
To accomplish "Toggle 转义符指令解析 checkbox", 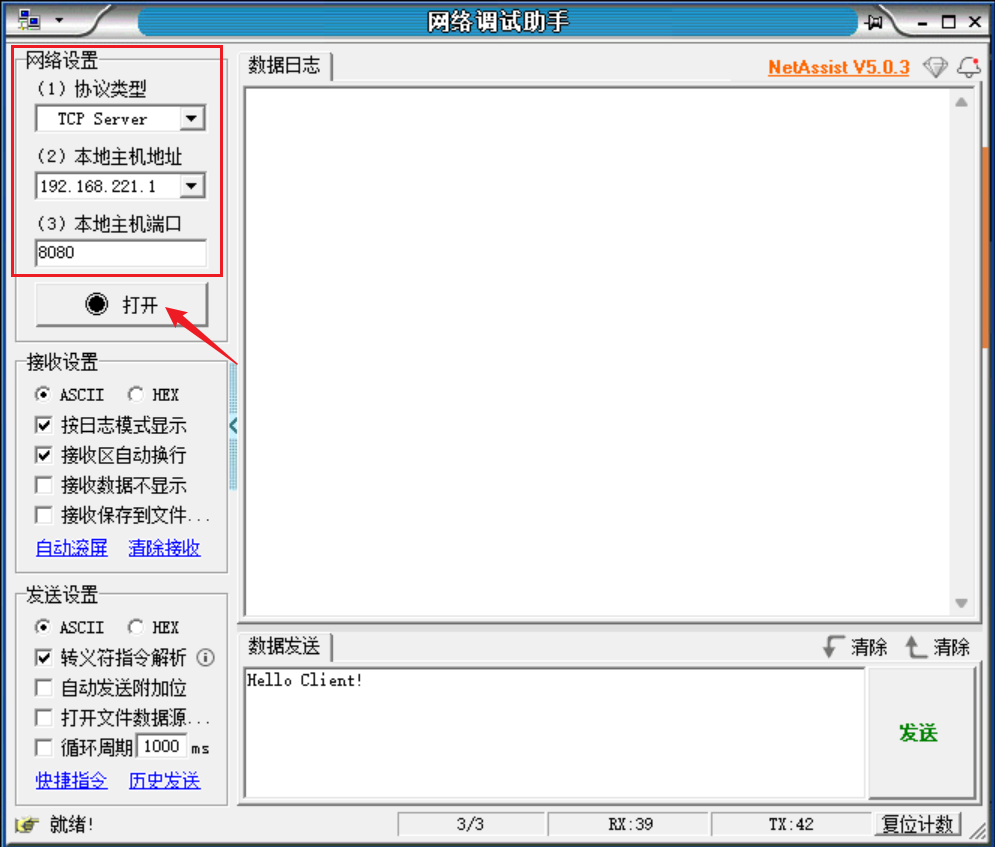I will tap(44, 657).
